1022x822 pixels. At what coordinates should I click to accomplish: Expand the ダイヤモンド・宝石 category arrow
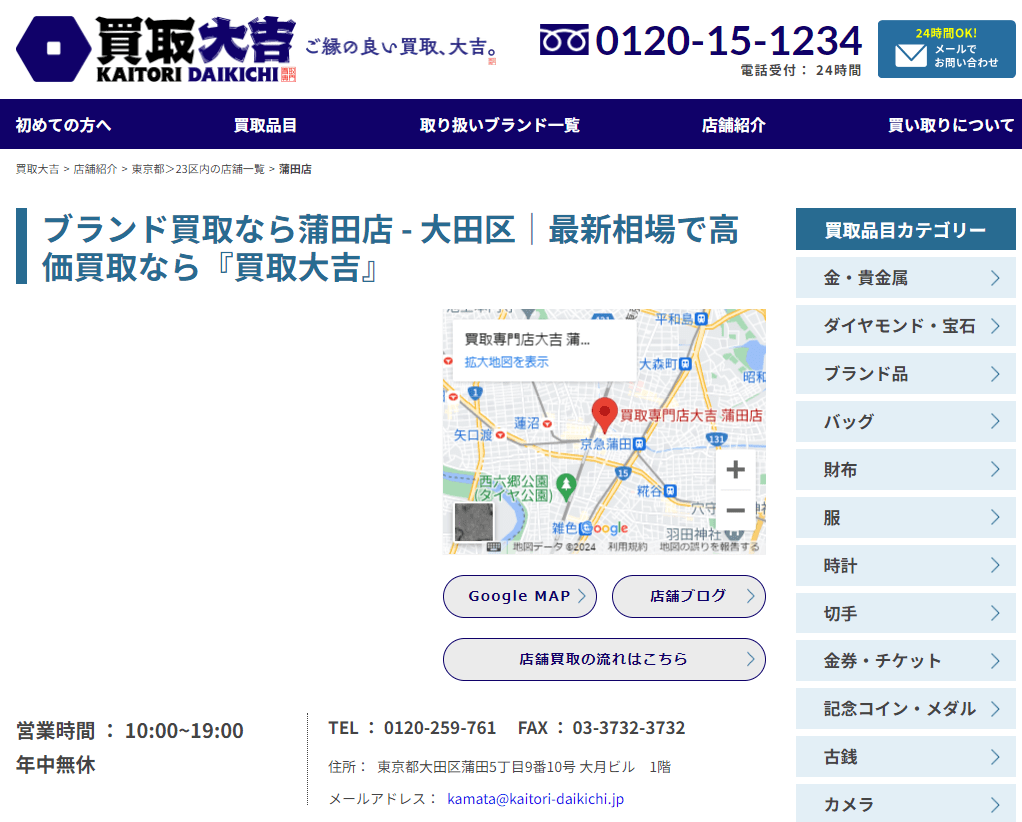[994, 326]
